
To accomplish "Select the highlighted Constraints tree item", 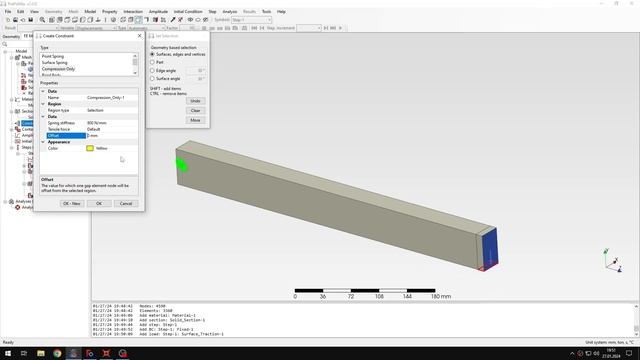I will [x=27, y=123].
